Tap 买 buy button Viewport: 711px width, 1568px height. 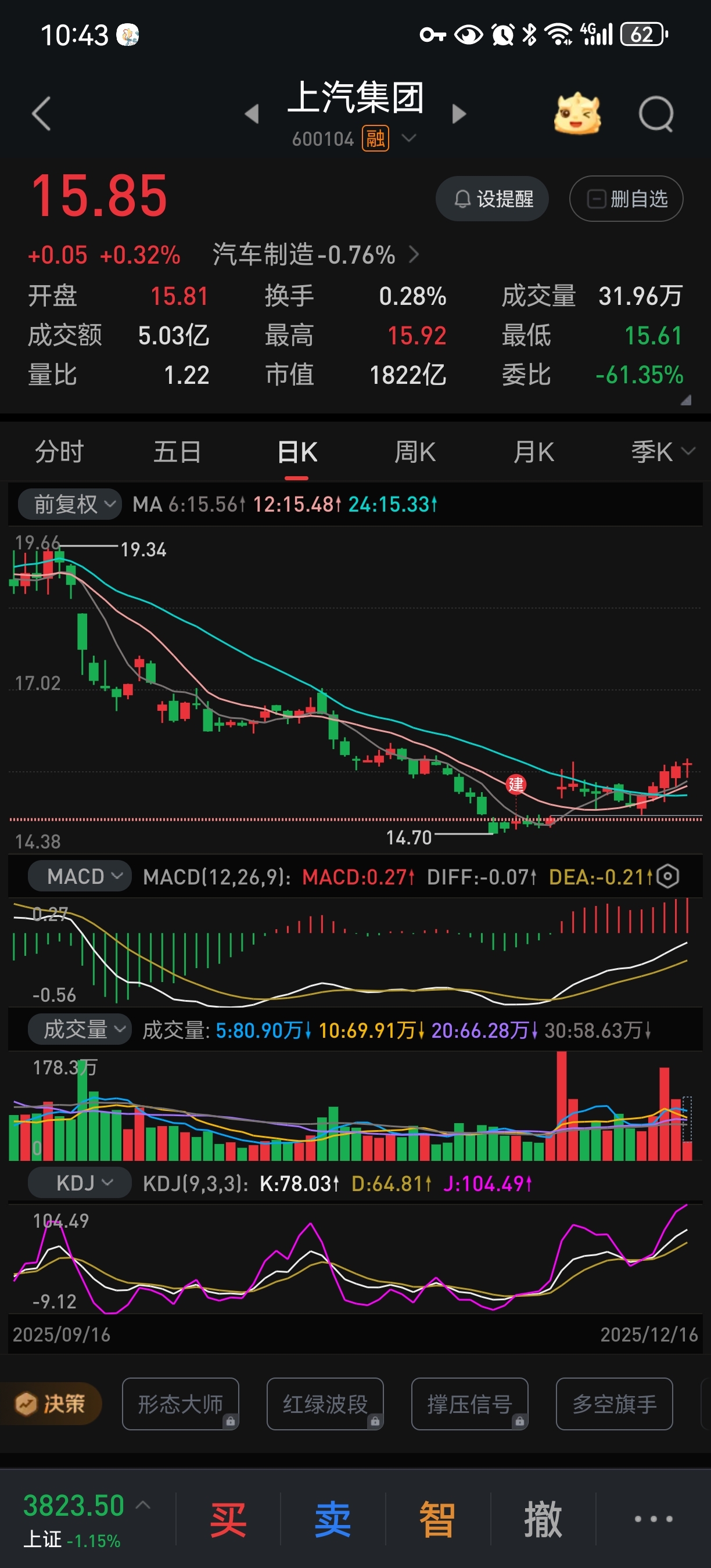(228, 1519)
